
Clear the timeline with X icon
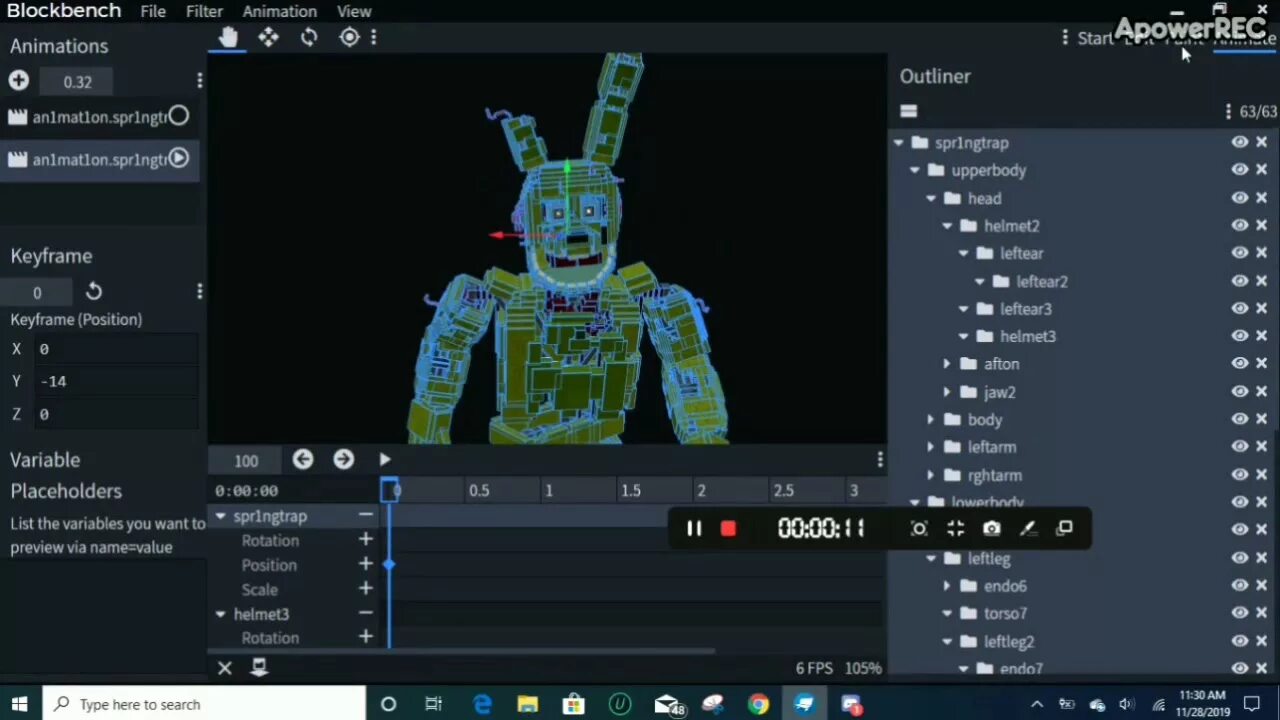(225, 668)
